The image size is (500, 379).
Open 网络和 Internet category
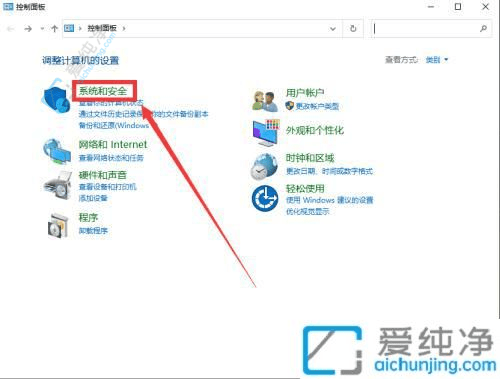click(113, 144)
